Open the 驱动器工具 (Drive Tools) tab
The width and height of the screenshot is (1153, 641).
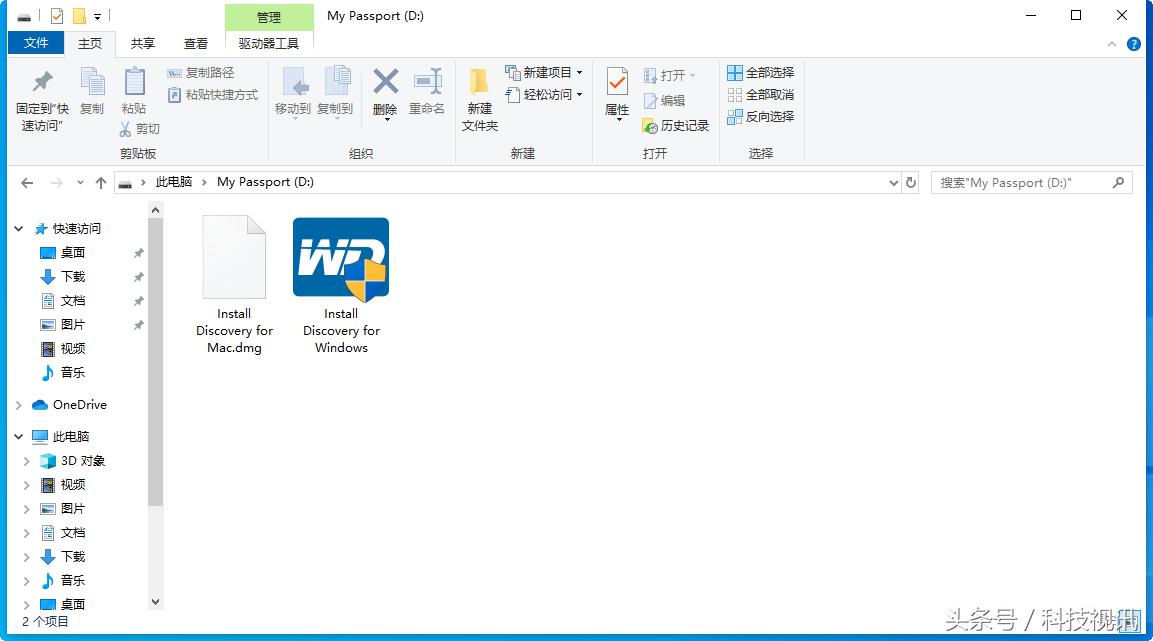pos(269,43)
